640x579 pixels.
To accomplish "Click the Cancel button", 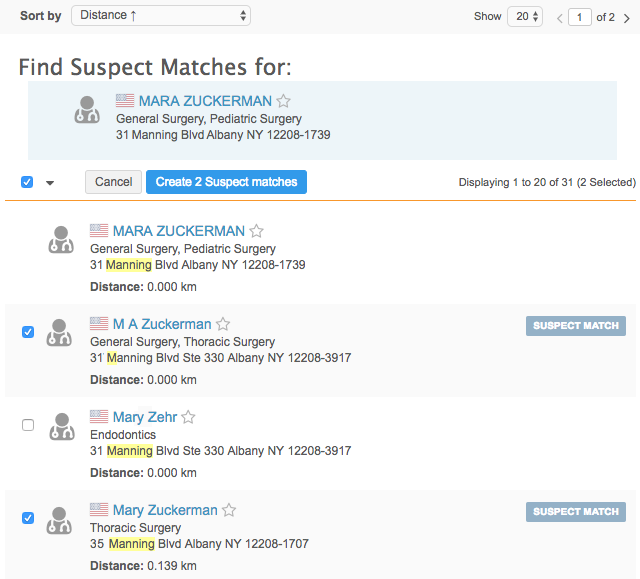I will click(x=113, y=182).
